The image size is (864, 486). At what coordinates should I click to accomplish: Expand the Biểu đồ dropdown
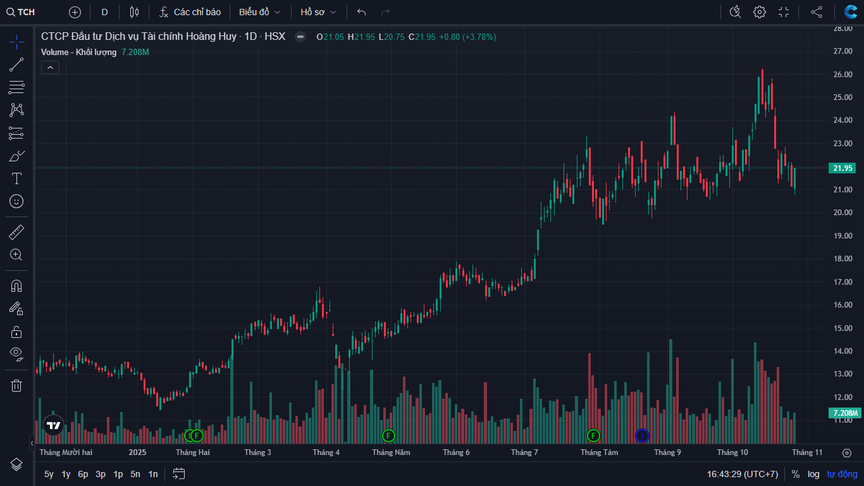pyautogui.click(x=259, y=12)
